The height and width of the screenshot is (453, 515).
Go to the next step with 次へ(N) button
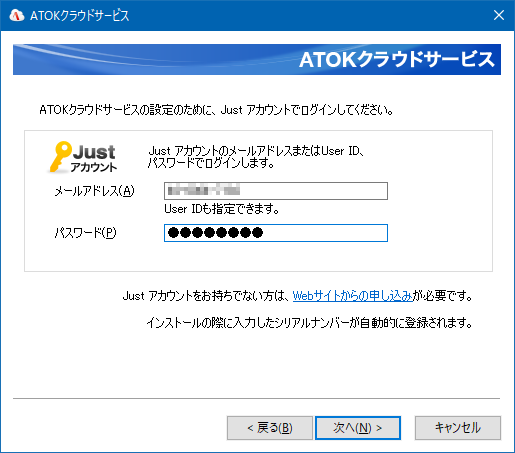coord(358,428)
